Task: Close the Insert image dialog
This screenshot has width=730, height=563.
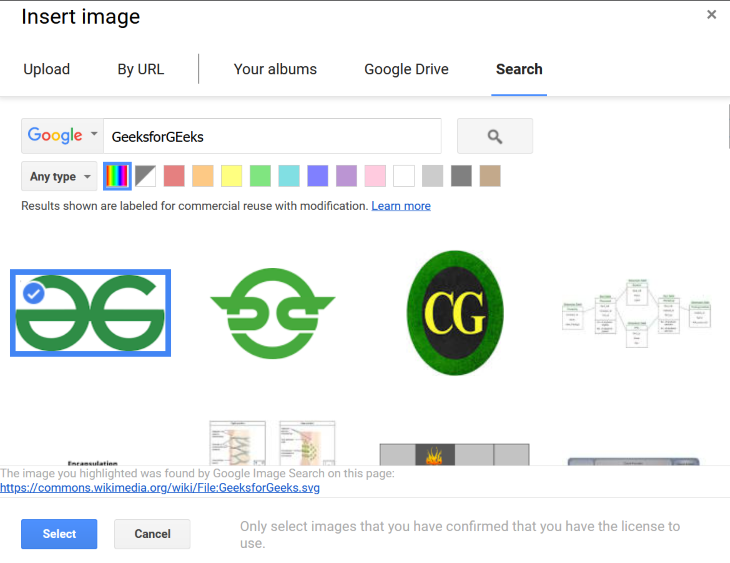Action: pos(711,15)
